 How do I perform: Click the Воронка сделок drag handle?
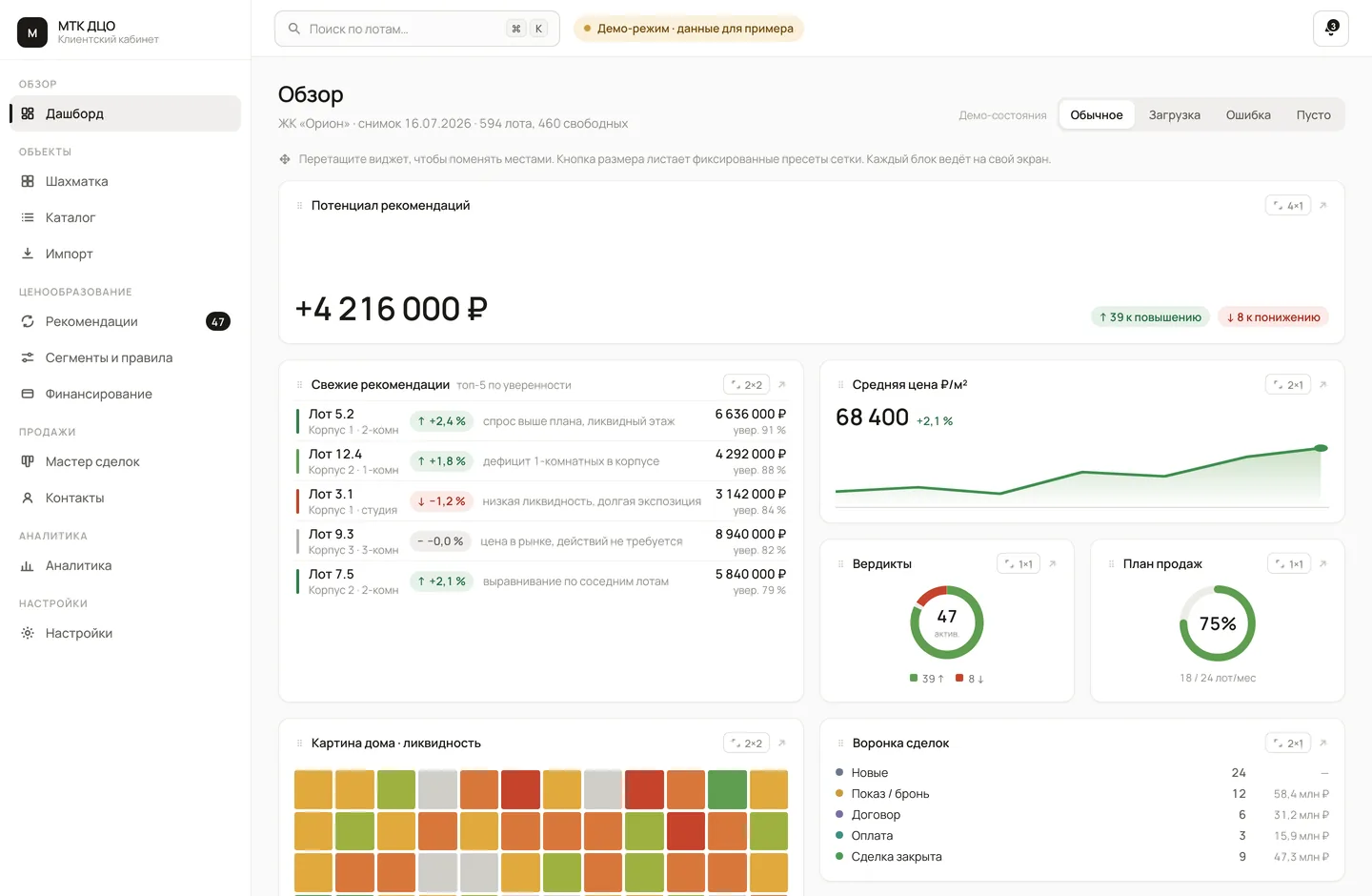(840, 743)
